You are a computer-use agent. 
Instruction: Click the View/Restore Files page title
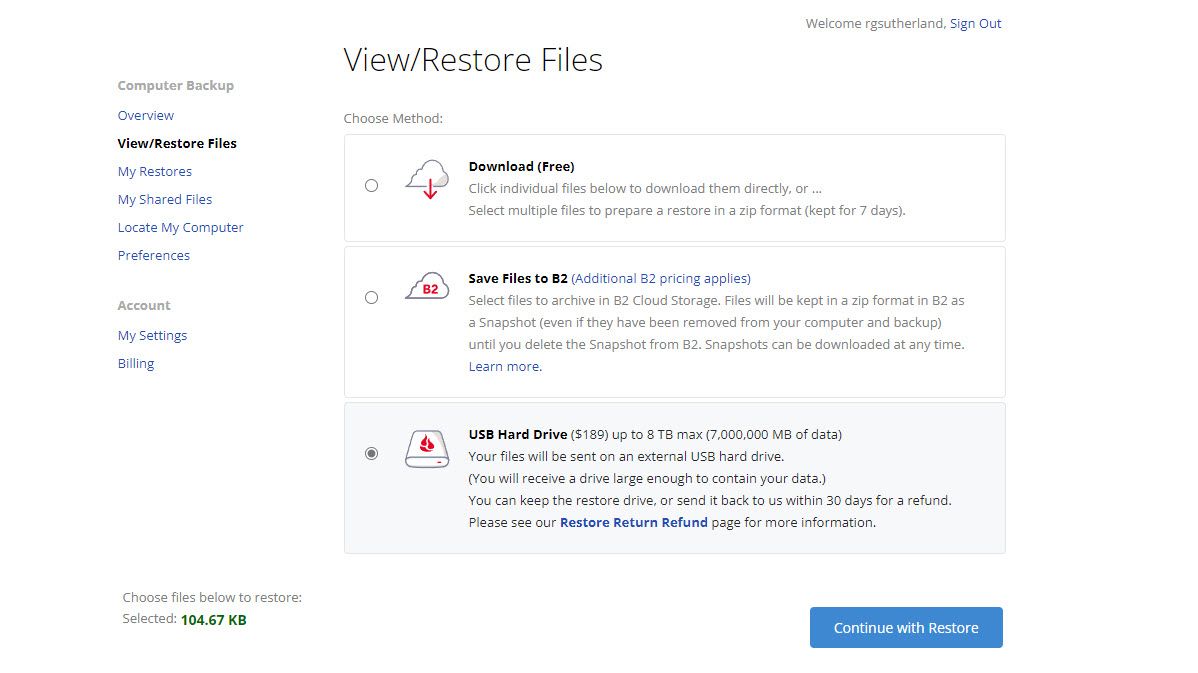[473, 60]
